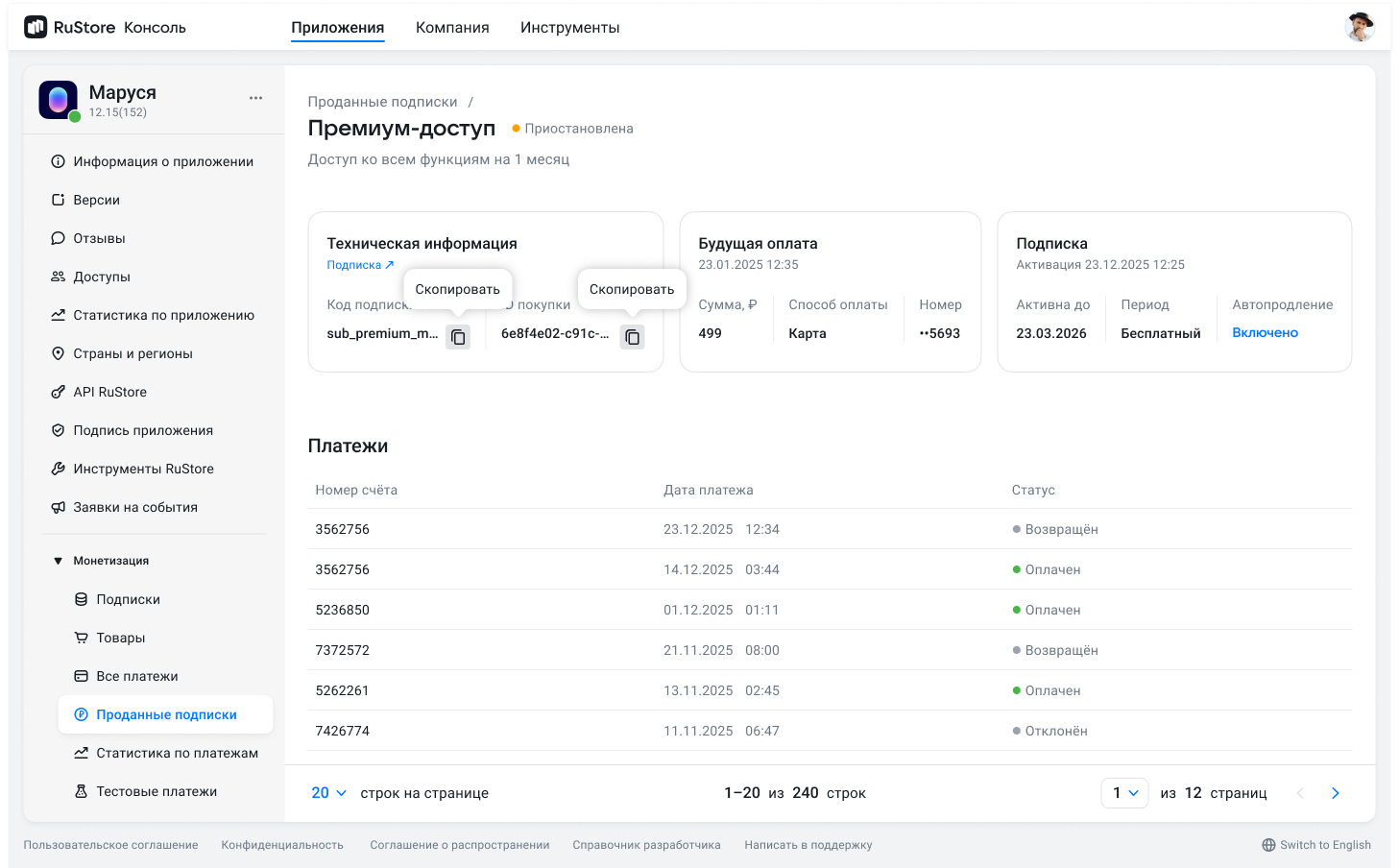The height and width of the screenshot is (868, 1399).
Task: Click the sum value 499
Action: tap(710, 333)
